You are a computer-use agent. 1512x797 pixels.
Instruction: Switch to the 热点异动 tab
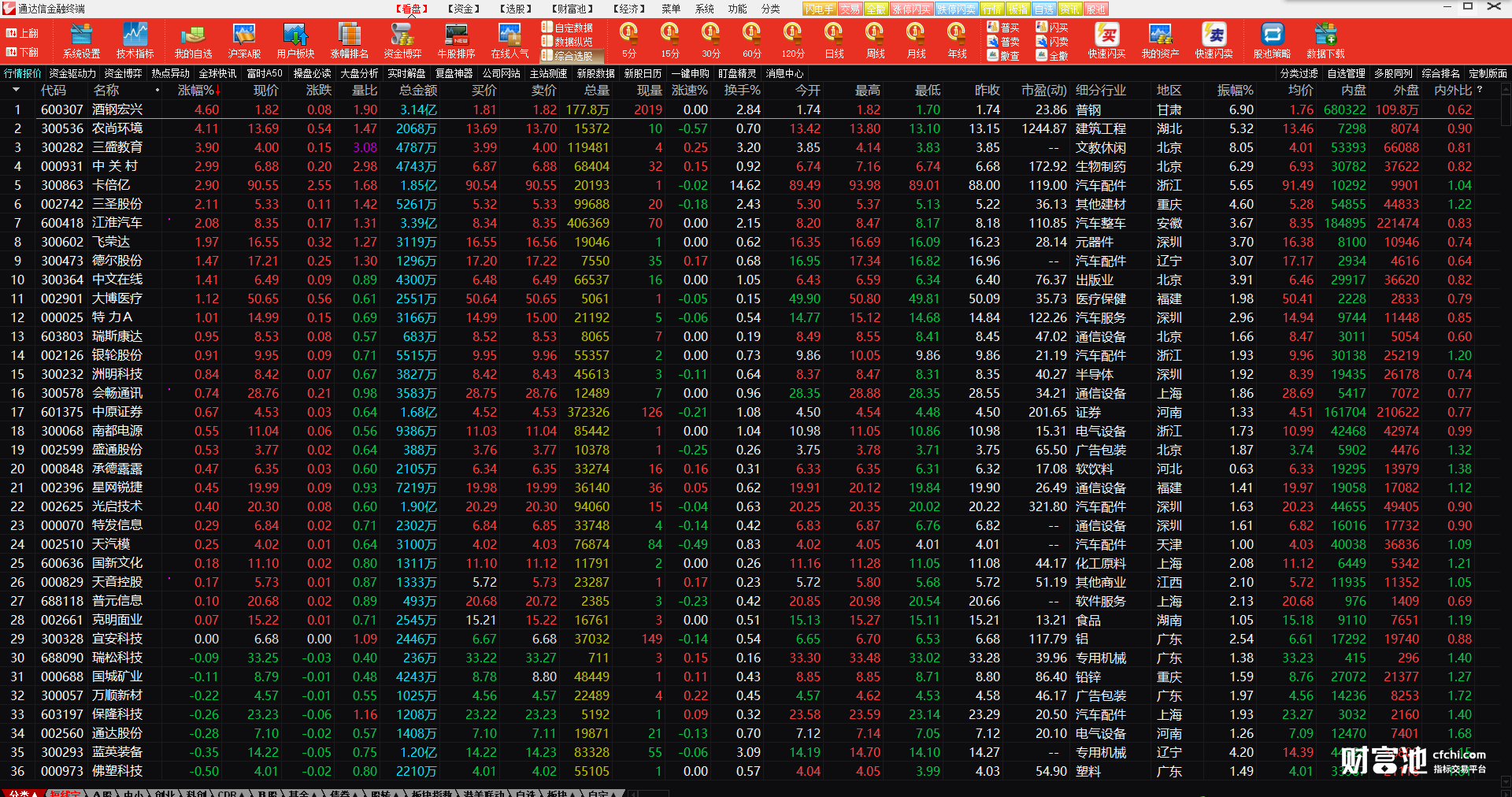[170, 73]
